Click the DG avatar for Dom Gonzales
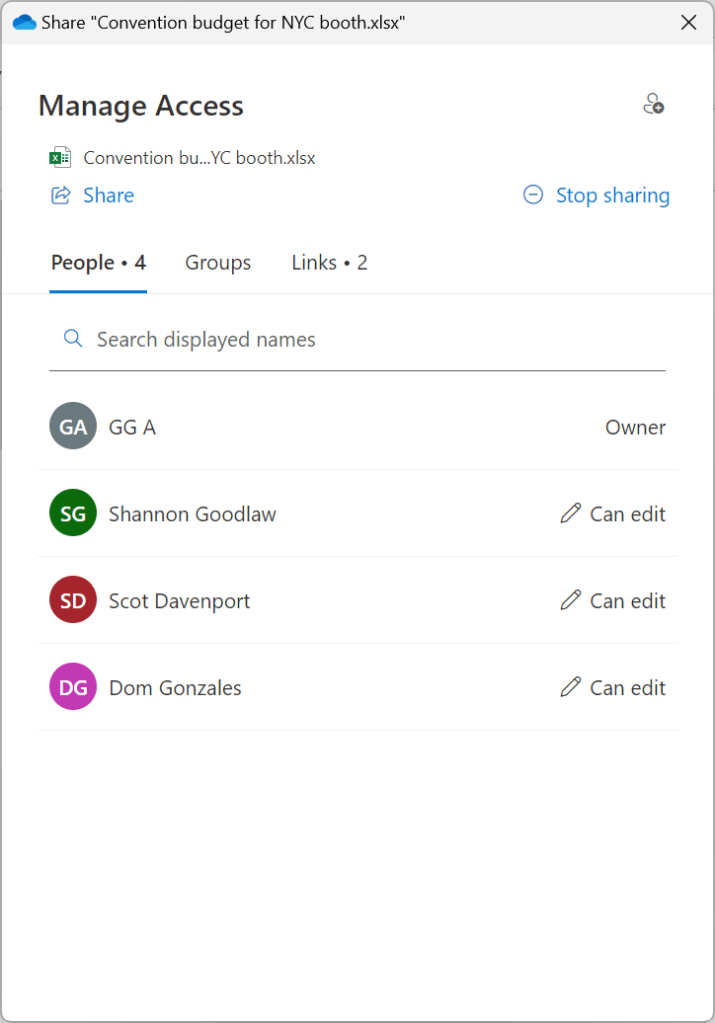This screenshot has height=1023, width=715. click(73, 686)
